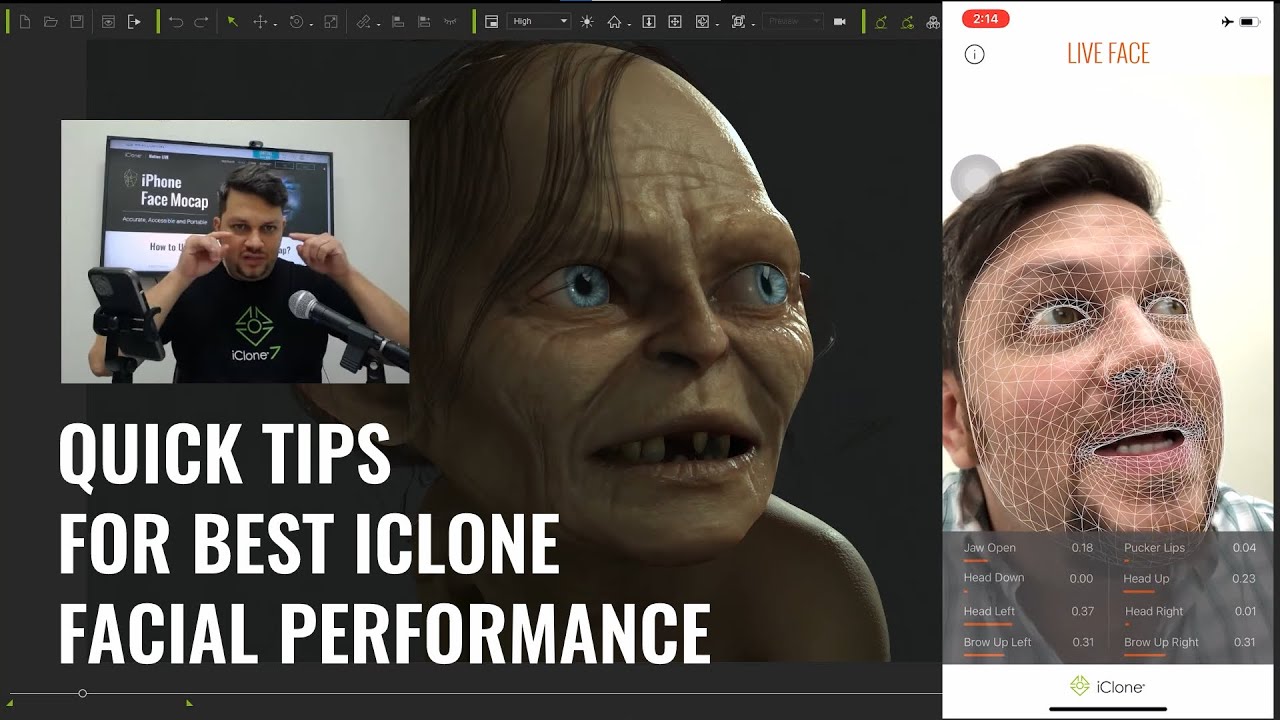Expand the arrow next to the Home icon
This screenshot has width=1280, height=720.
(630, 23)
